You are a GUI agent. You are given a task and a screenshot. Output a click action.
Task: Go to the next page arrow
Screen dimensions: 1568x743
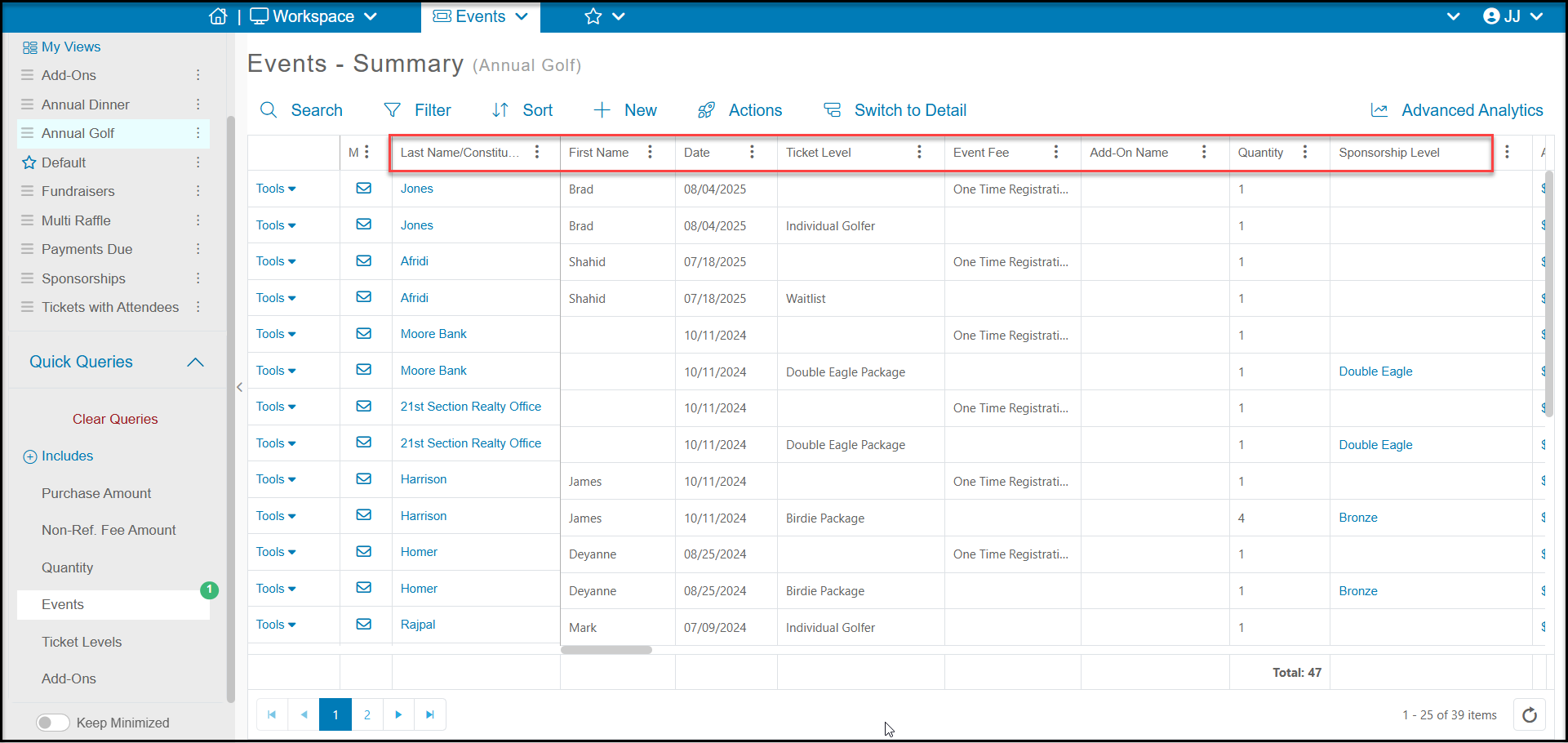[x=398, y=714]
